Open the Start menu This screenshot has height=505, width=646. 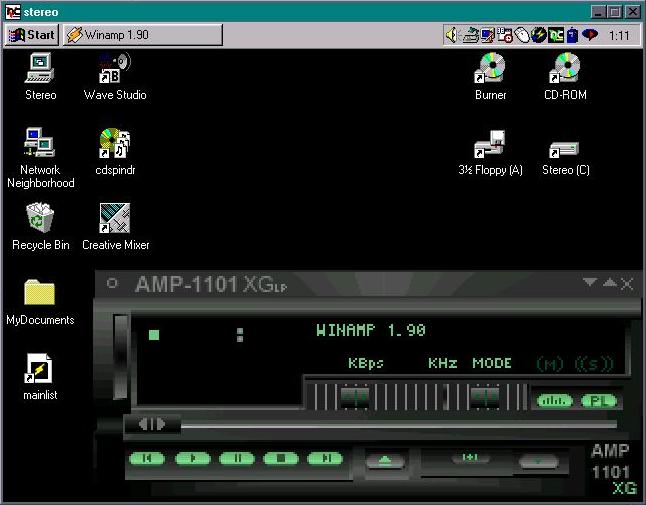point(32,35)
